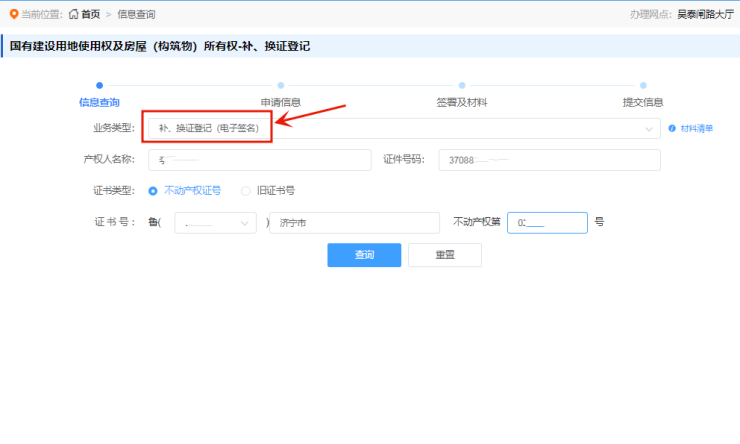740x444 pixels.
Task: Select the 提交信息 step label
Action: coord(643,102)
